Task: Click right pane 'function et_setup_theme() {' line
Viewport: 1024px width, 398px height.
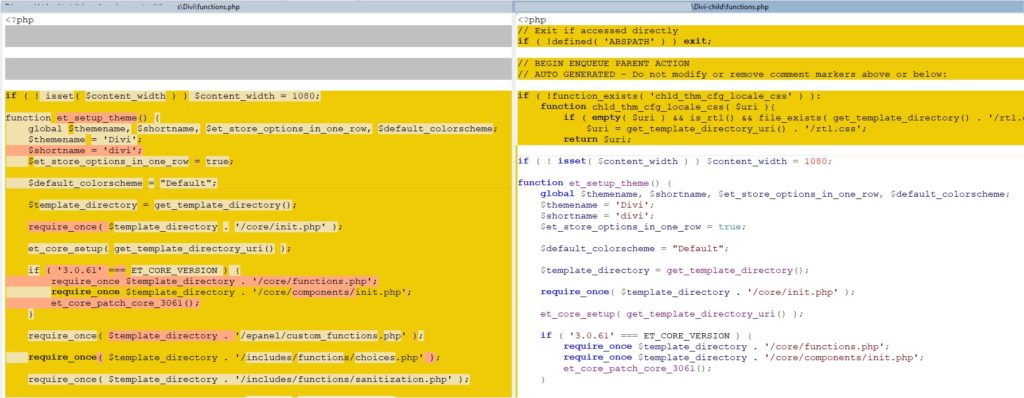Action: click(x=595, y=183)
